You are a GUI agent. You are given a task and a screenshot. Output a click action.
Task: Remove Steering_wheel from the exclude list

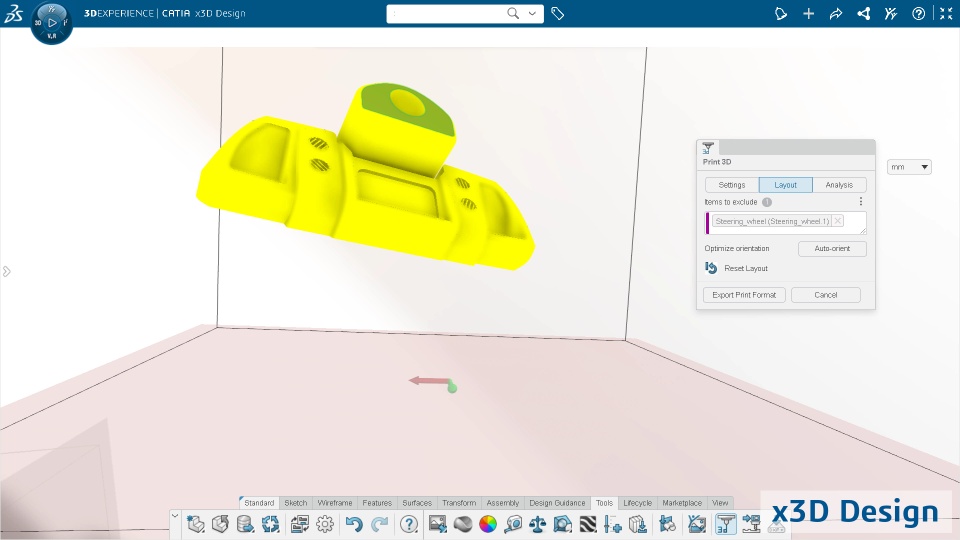click(838, 221)
